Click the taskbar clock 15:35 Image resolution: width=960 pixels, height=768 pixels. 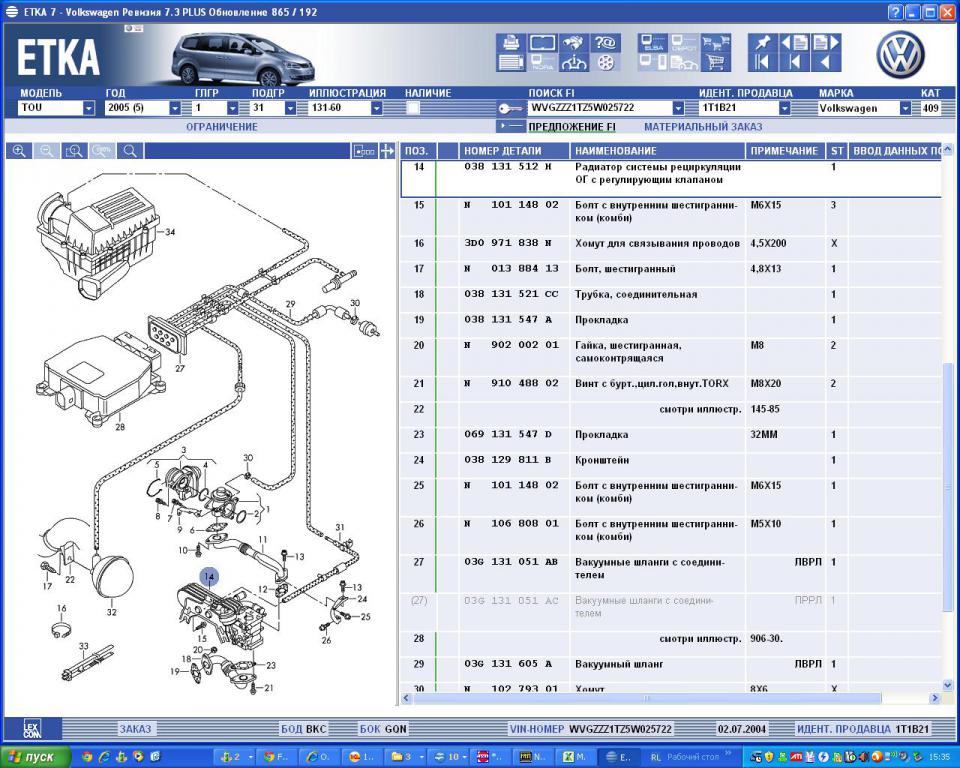[x=939, y=757]
